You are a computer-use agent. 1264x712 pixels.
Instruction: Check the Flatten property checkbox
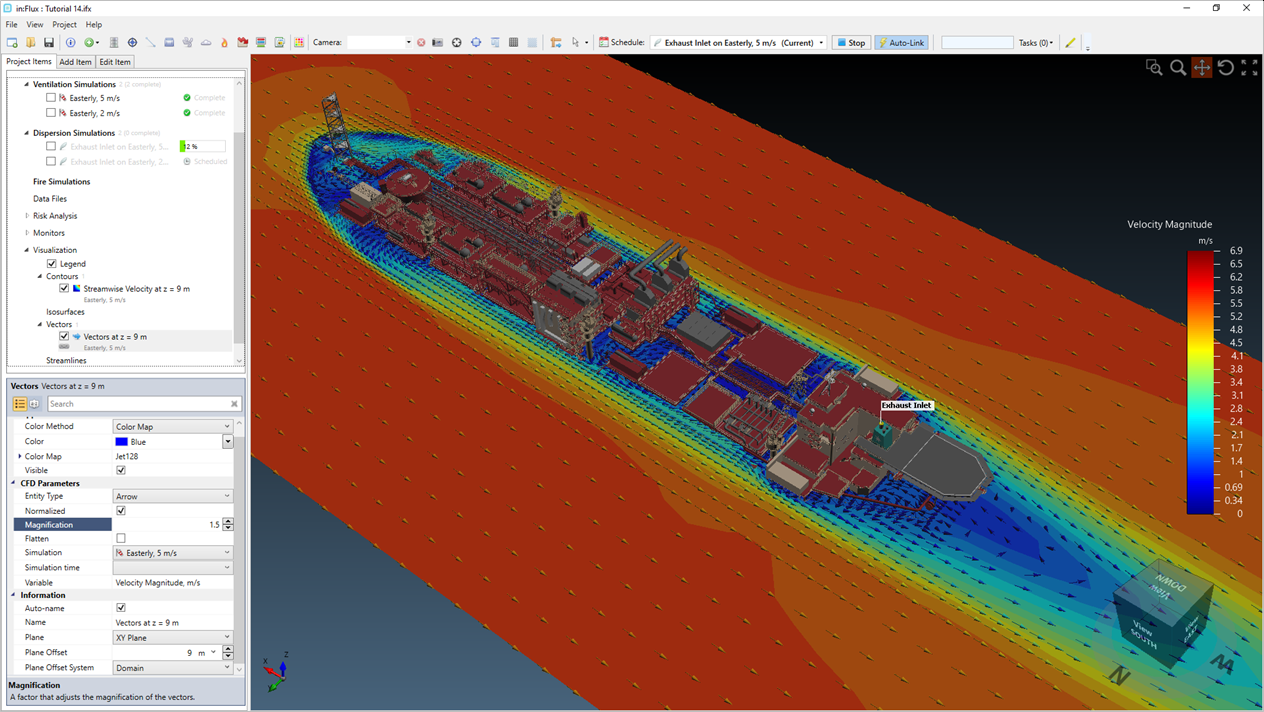pyautogui.click(x=121, y=539)
